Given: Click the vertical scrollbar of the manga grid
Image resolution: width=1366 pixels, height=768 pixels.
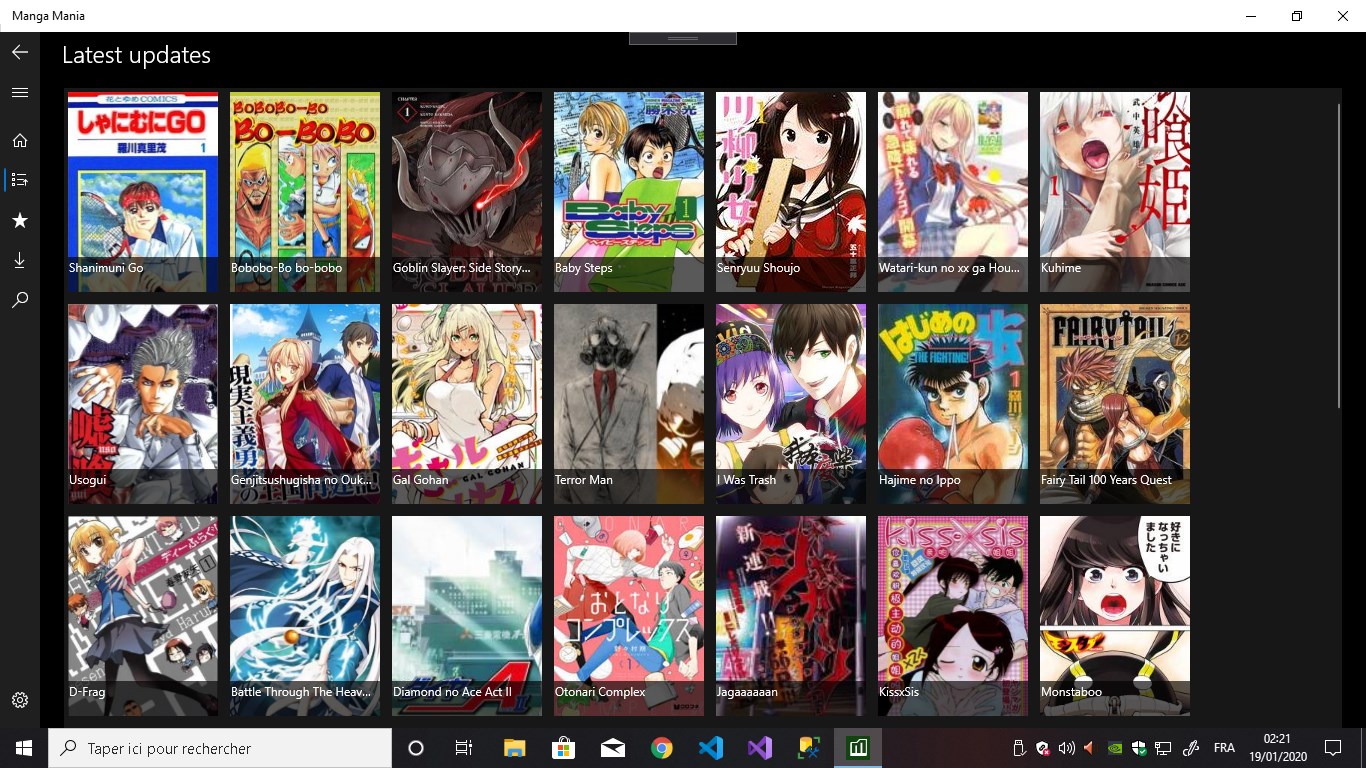Looking at the screenshot, I should coord(1338,255).
